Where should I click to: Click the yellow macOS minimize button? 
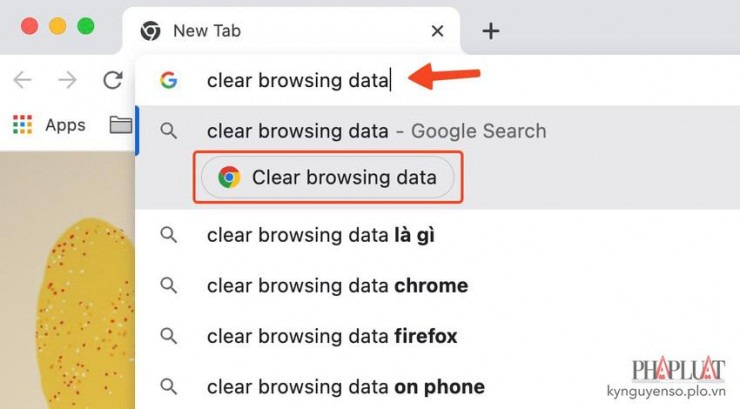[58, 27]
